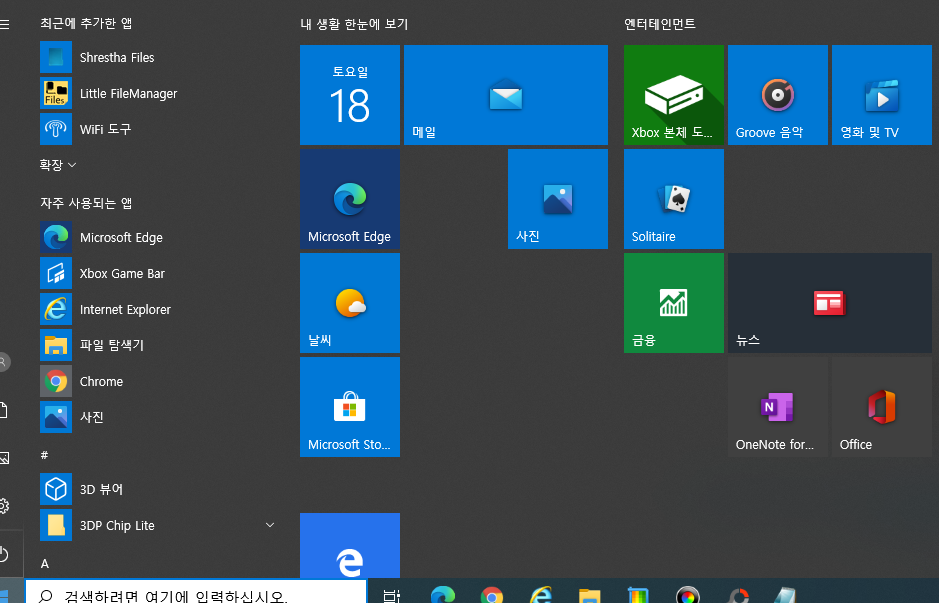
Task: Click the Power button in the Start rail
Action: (x=4, y=554)
